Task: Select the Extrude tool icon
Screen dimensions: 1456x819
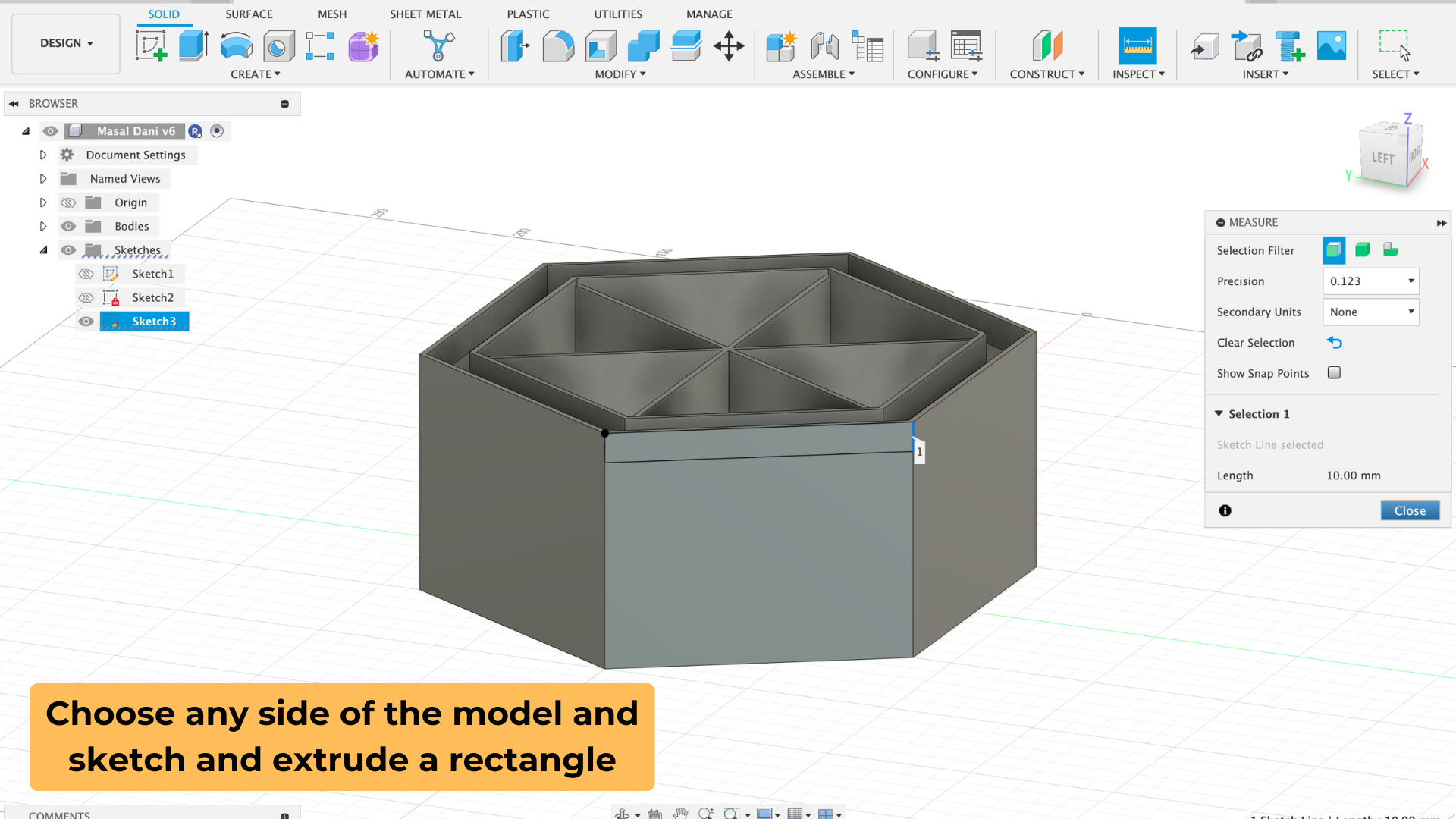Action: tap(193, 46)
